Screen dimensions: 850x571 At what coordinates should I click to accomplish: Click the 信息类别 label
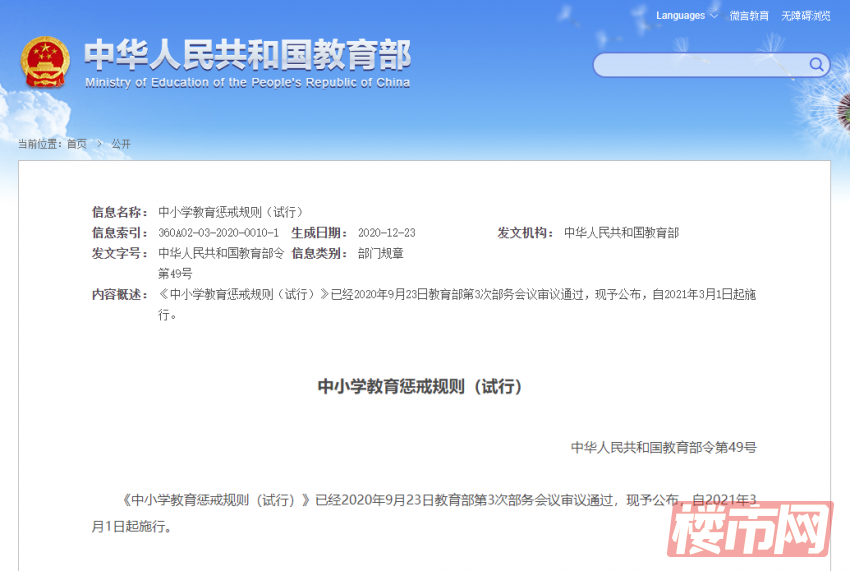(x=319, y=254)
